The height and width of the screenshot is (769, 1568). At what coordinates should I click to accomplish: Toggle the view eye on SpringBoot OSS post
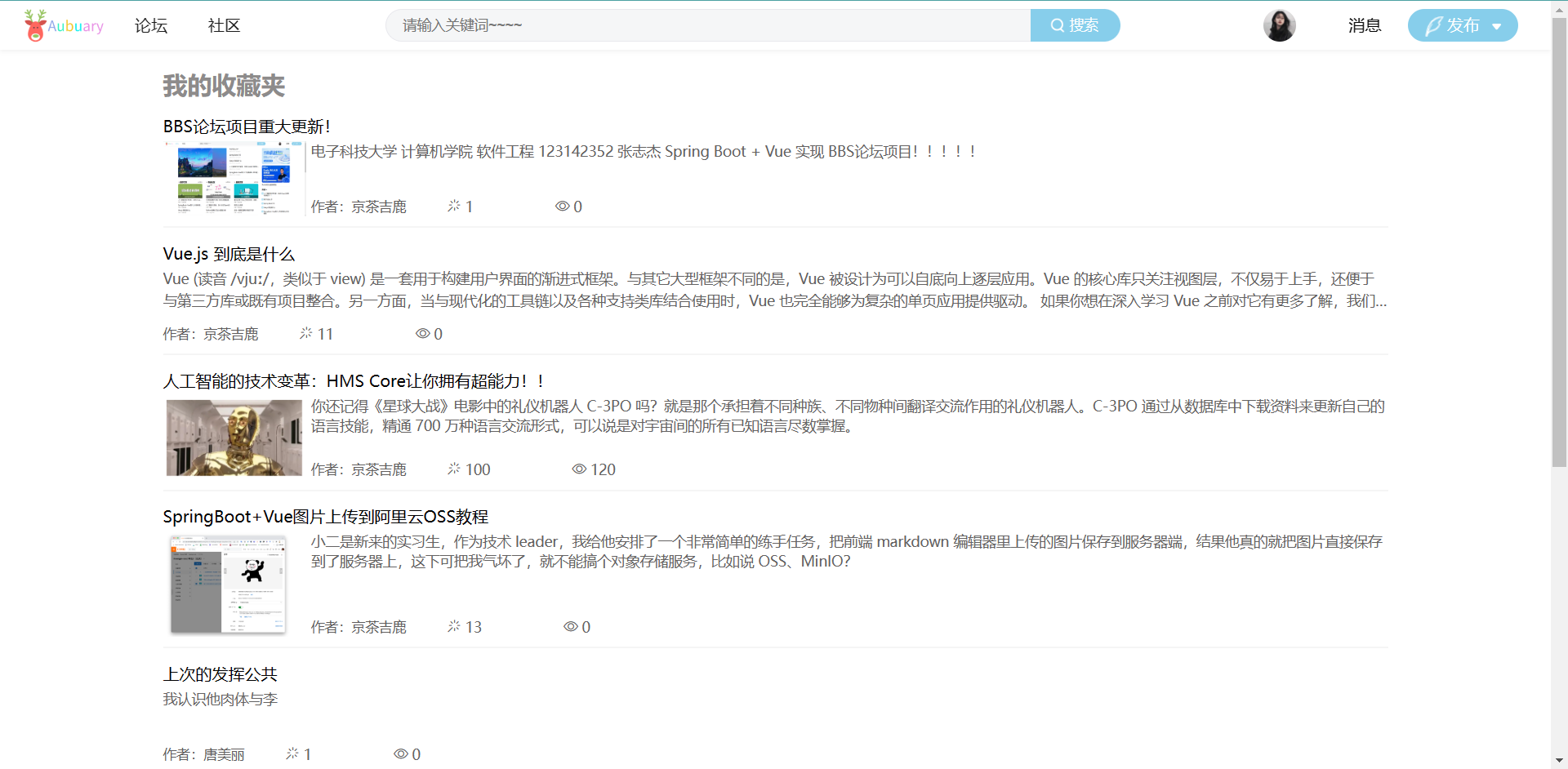click(571, 626)
